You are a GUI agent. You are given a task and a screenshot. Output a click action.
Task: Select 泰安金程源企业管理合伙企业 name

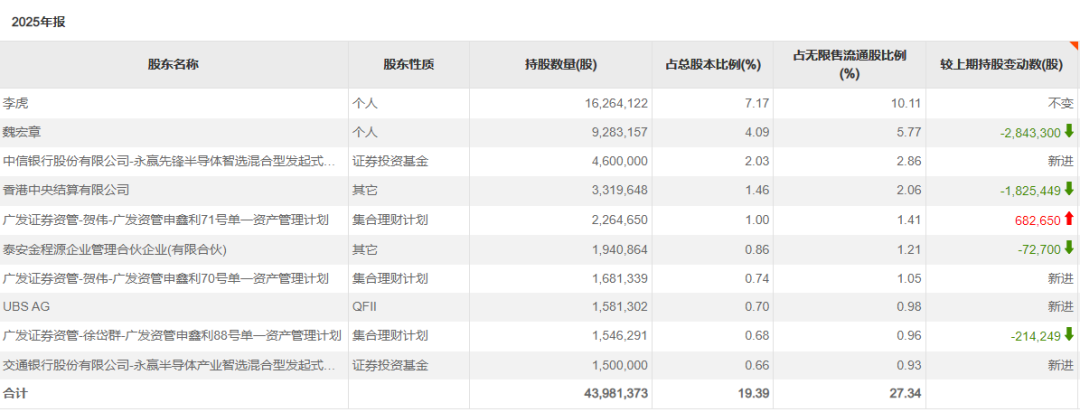(x=115, y=249)
